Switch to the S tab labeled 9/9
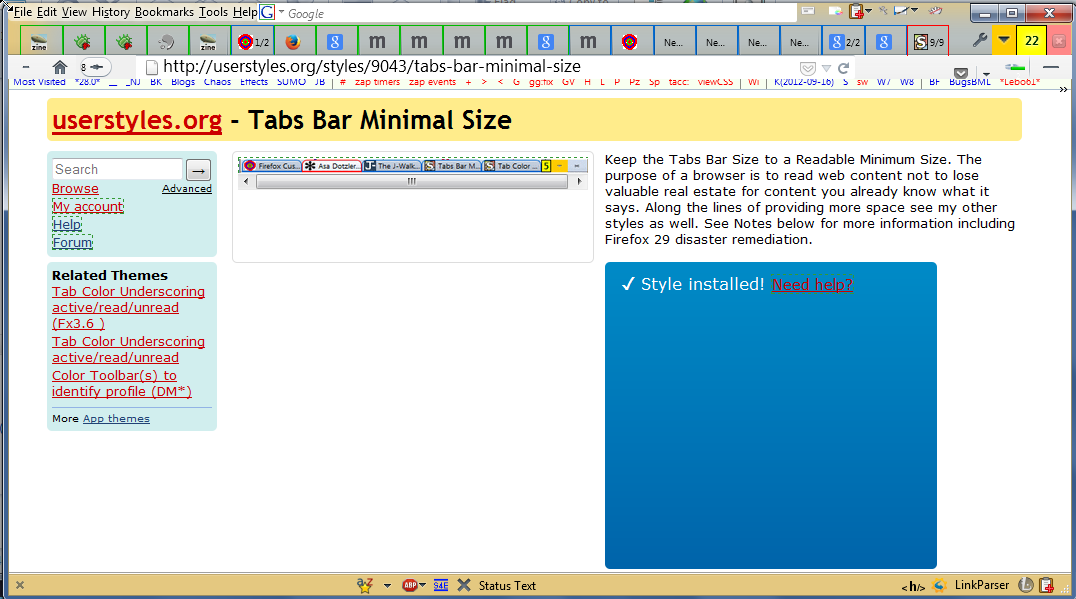 point(928,42)
